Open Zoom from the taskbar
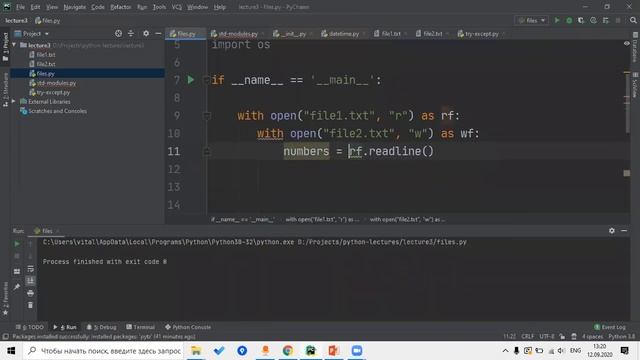The image size is (640, 360). [357, 351]
